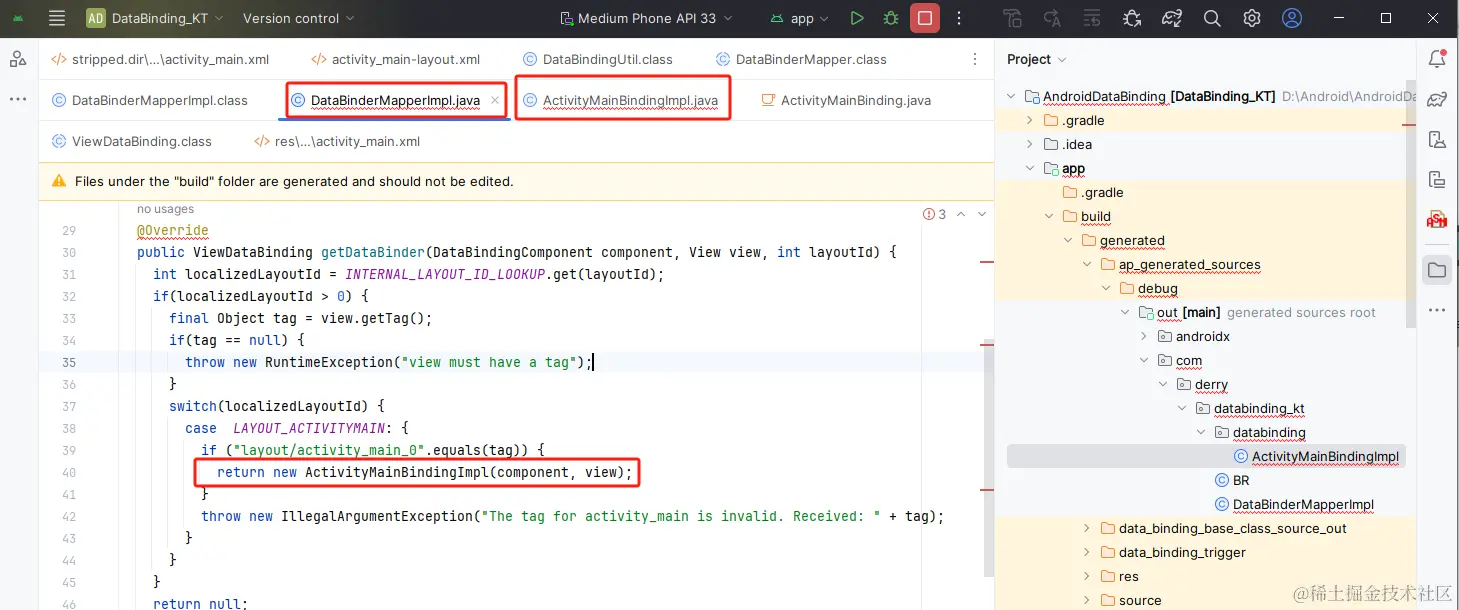Screen dimensions: 1459x610
Task: Open the DataBinderMapperImpl.class tab
Action: (x=149, y=100)
